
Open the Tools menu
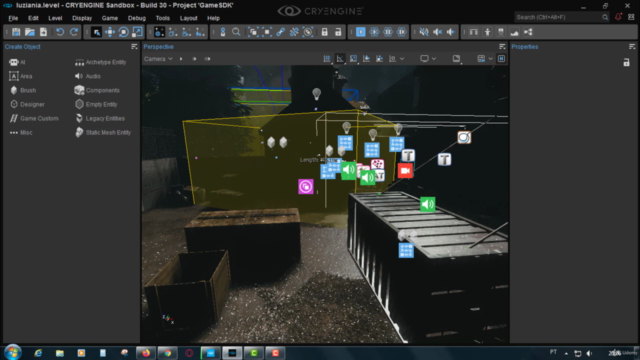click(162, 18)
